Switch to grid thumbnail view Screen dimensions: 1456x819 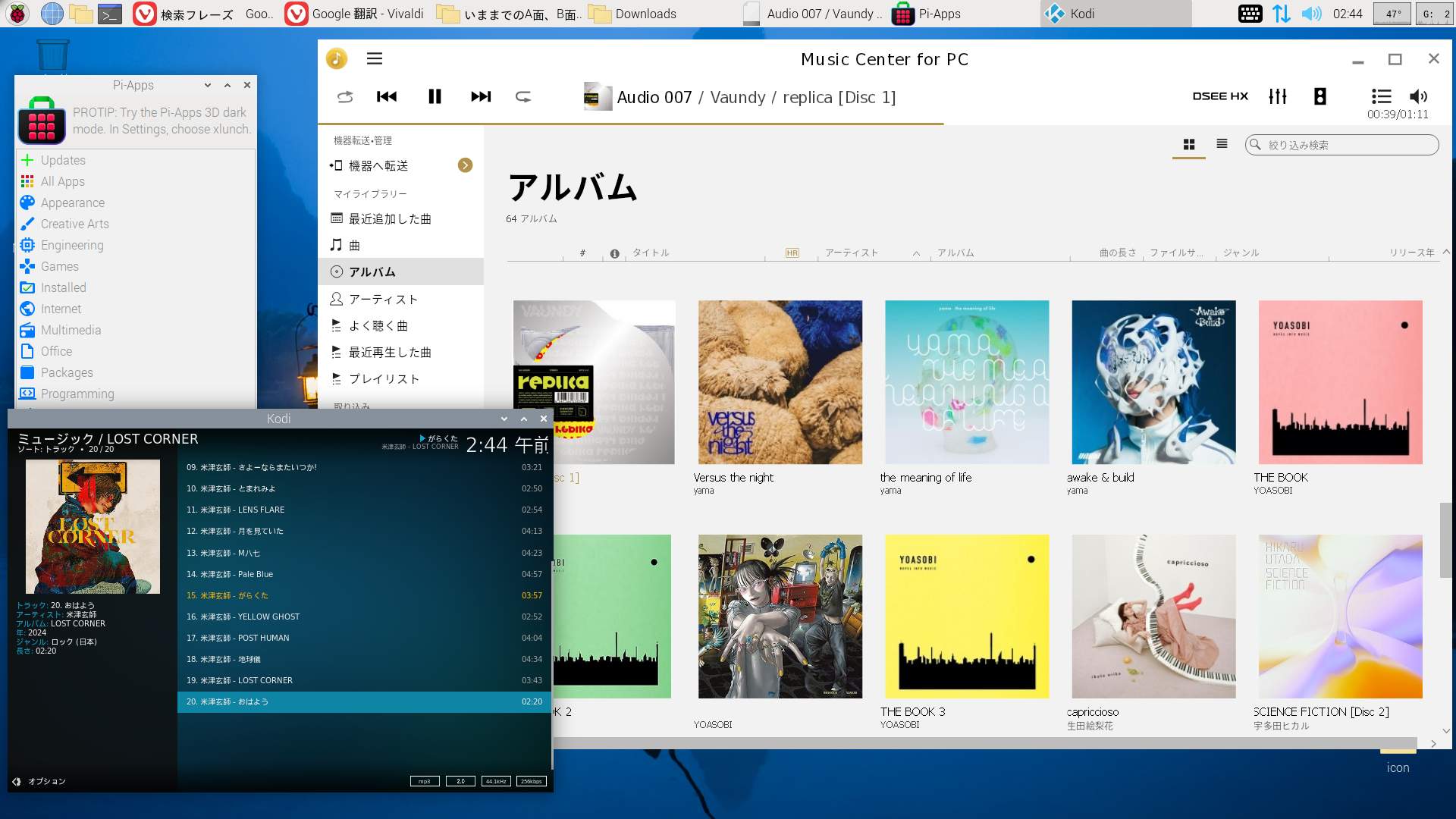[1189, 144]
